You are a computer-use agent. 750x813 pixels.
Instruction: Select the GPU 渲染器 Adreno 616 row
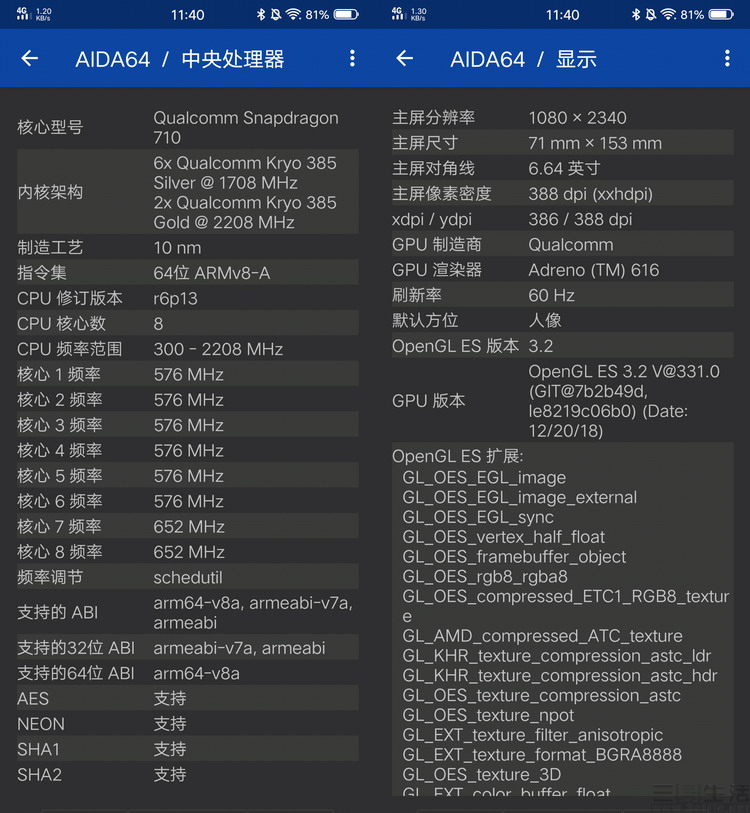coord(562,270)
